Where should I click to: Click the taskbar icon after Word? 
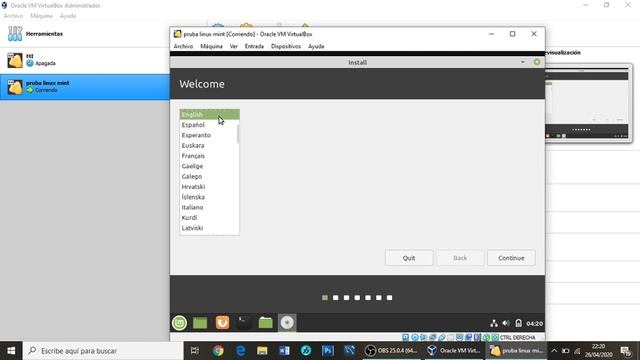[306, 351]
